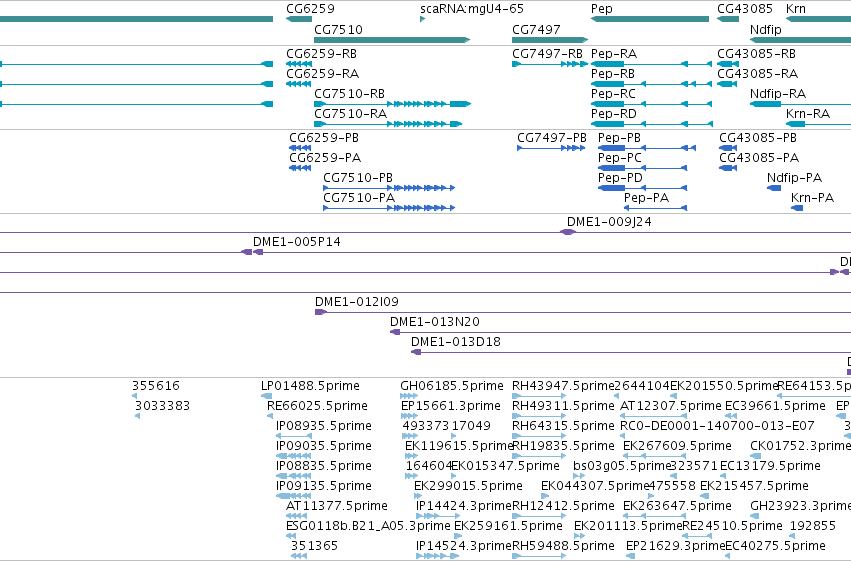Click the Ndfip gene label
Viewport: 851px width, 561px height.
(x=765, y=29)
